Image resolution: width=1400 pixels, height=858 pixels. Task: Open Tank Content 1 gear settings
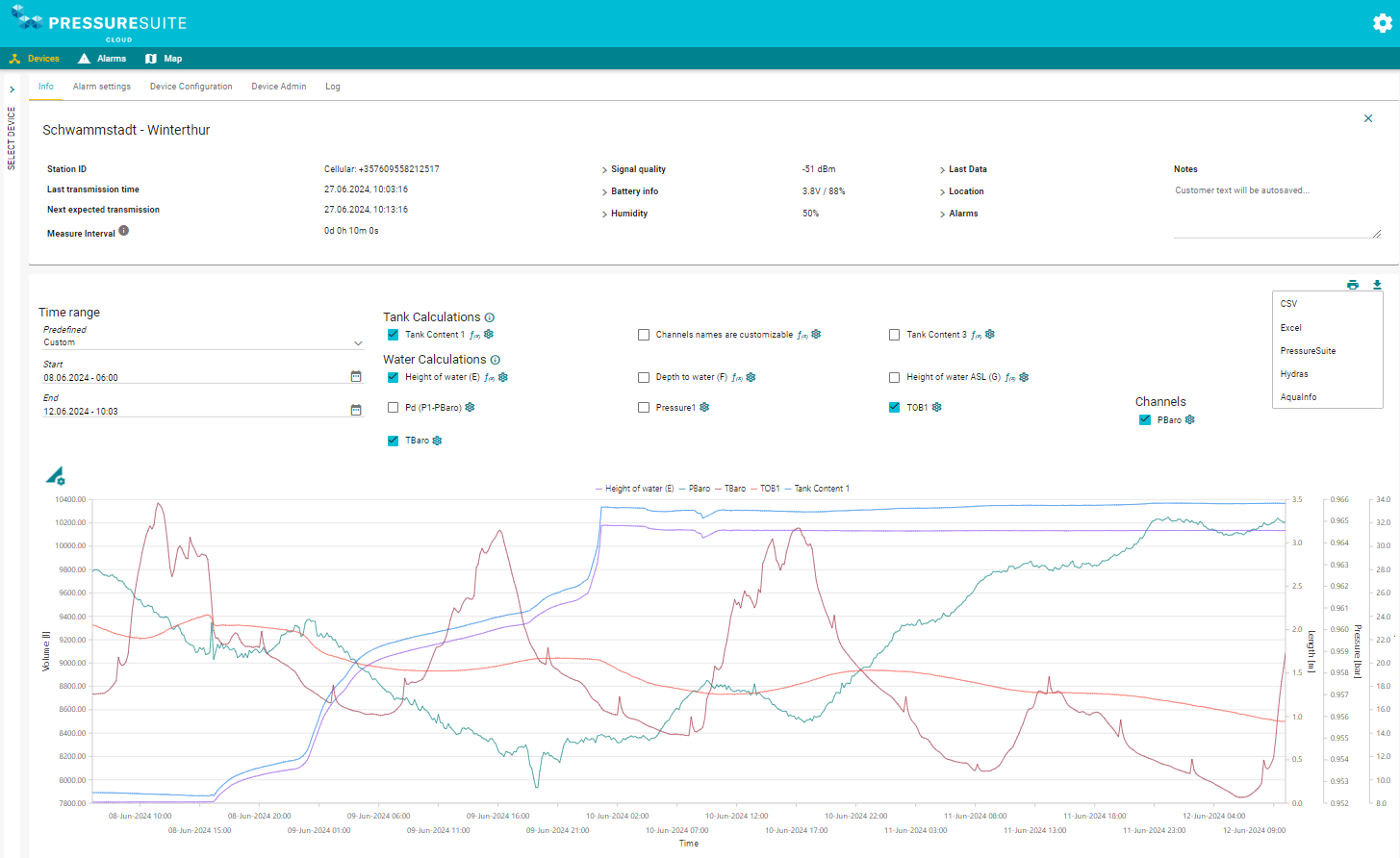489,334
